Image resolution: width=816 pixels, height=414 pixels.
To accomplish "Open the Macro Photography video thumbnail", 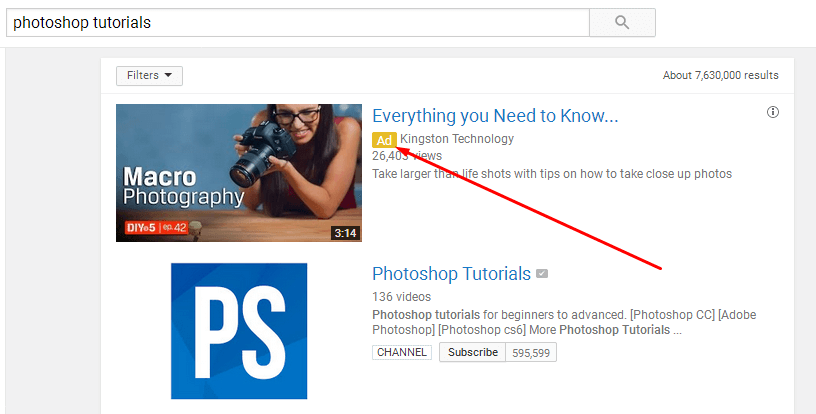I will coord(239,173).
